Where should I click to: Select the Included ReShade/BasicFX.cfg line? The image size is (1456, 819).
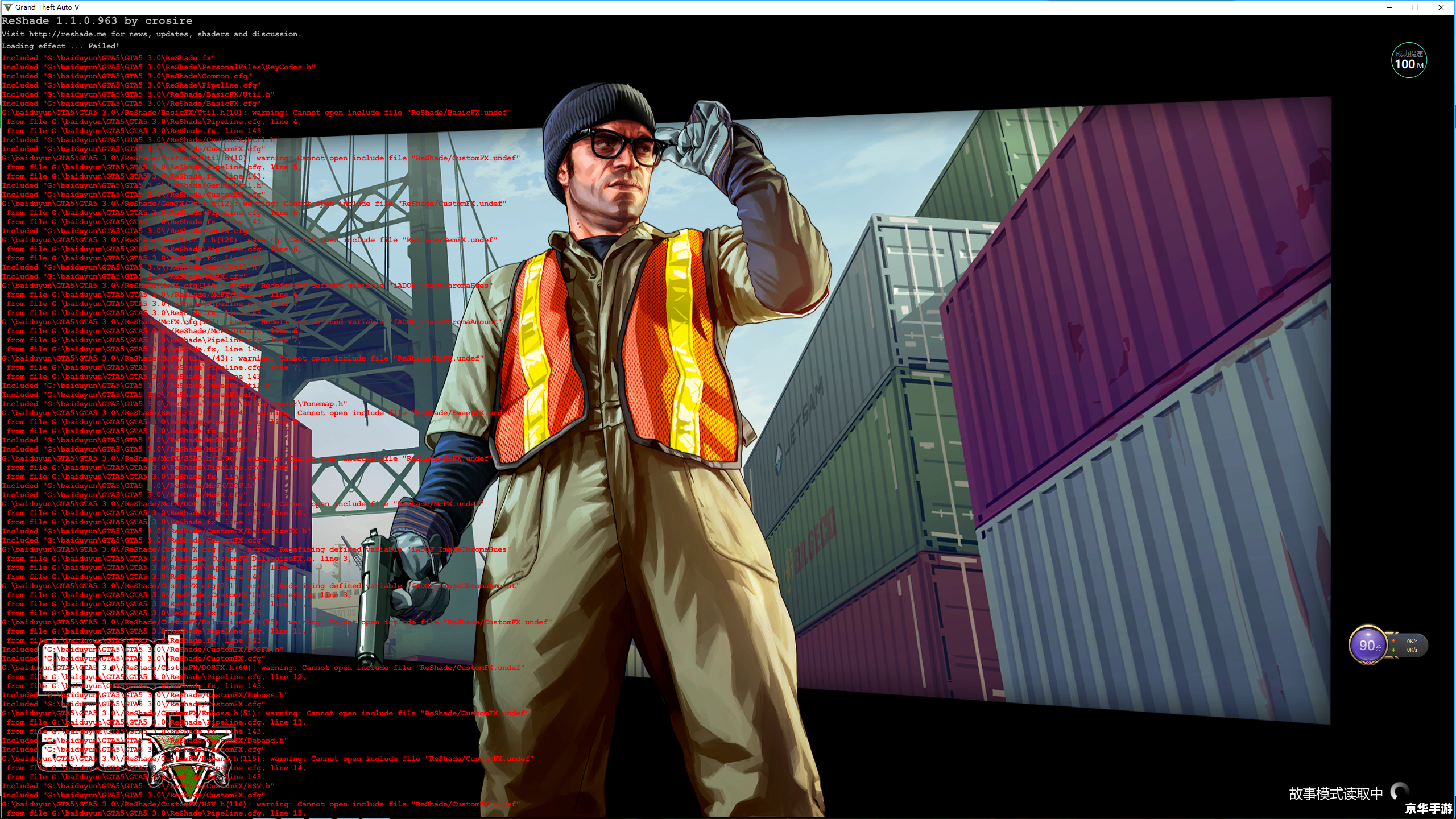[131, 104]
